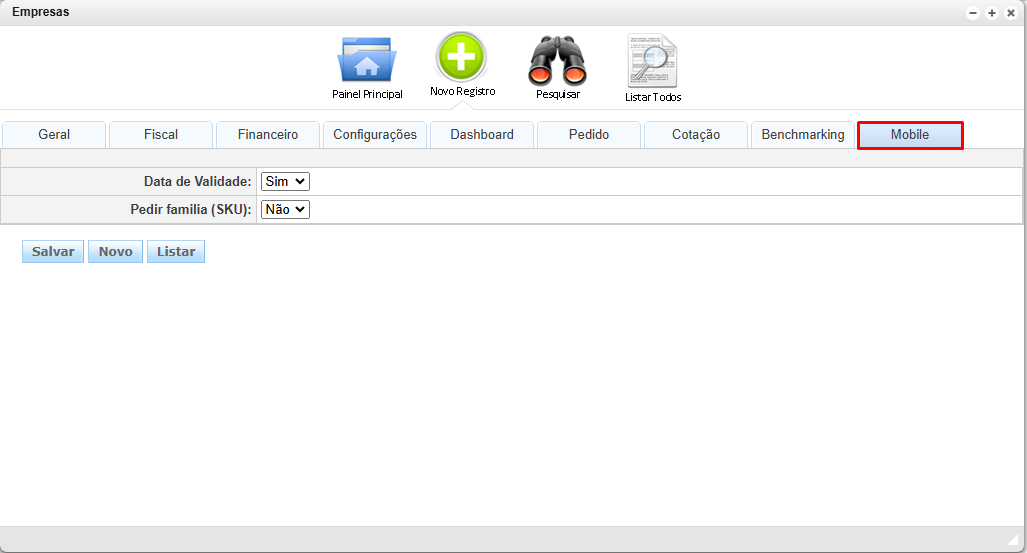
Task: Maximize the Empresas window with plus icon
Action: click(x=992, y=13)
